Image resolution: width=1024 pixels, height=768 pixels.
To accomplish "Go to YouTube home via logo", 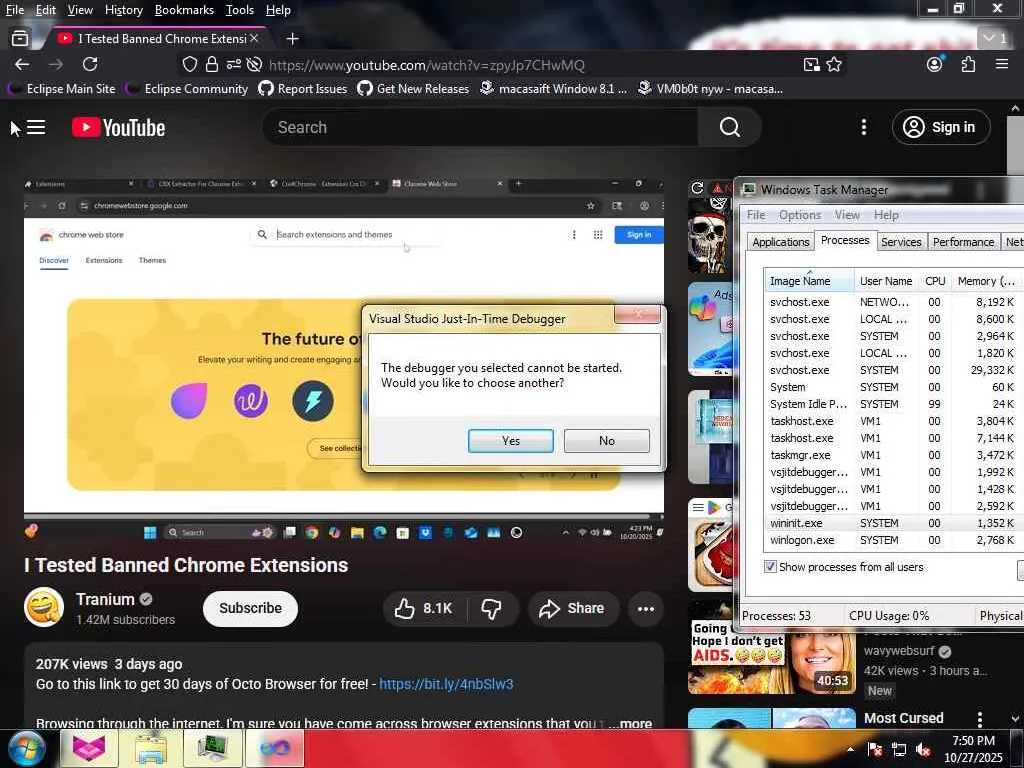I will pos(119,127).
